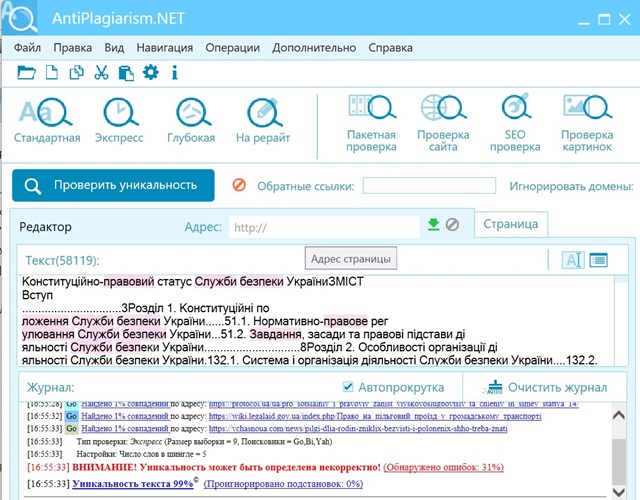Open the Файл menu
Screen dimensions: 640x500
27,48
